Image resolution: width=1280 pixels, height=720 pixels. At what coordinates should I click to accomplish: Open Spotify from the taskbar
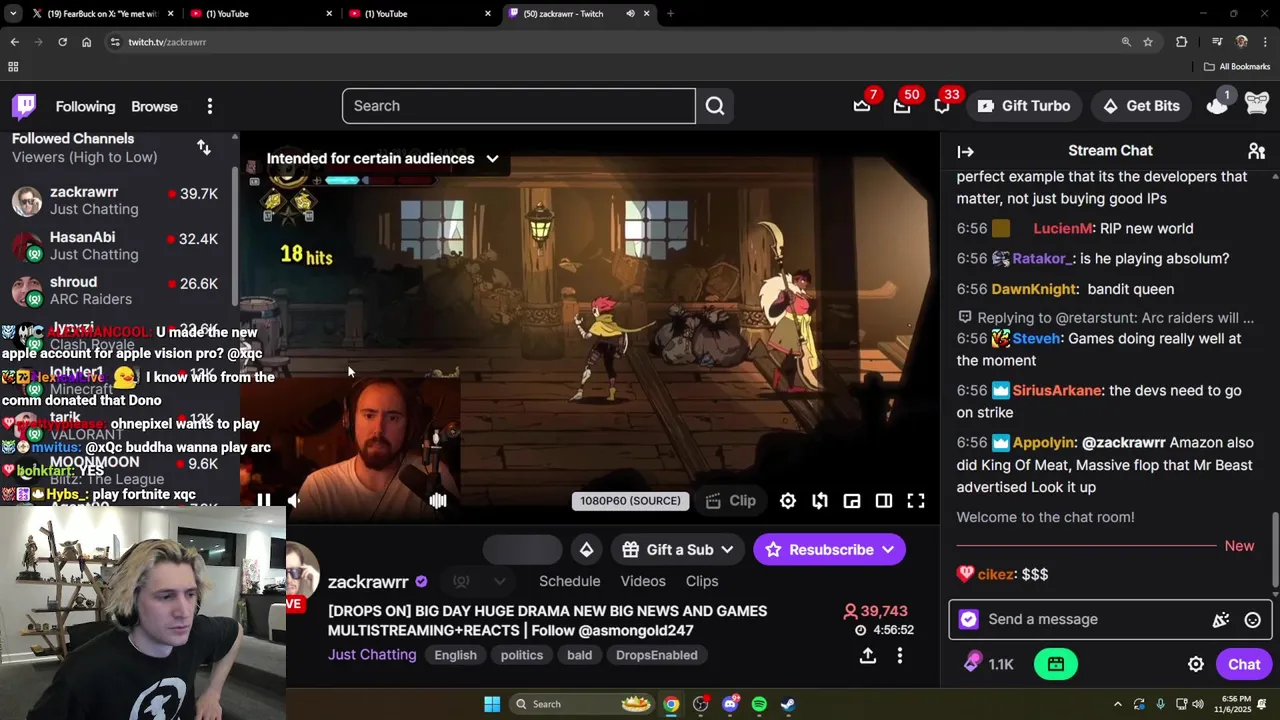tap(759, 704)
